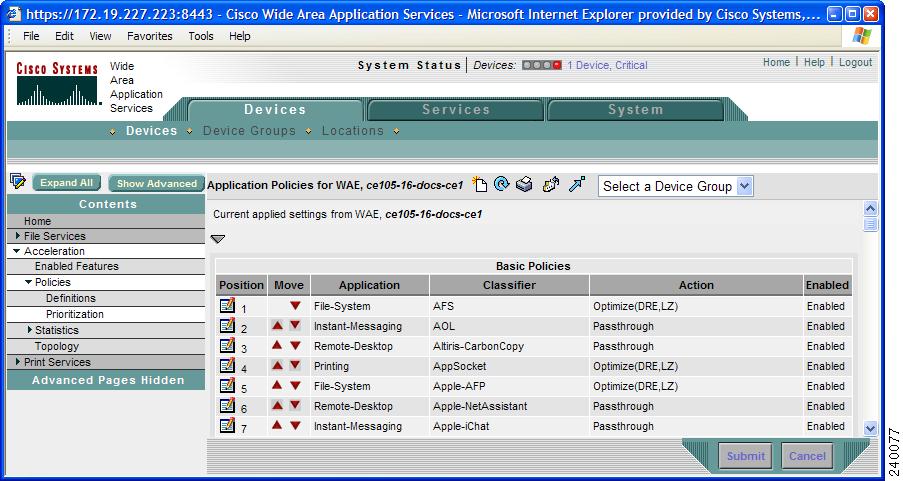Click the Expand All button
The height and width of the screenshot is (481, 903).
[x=66, y=183]
